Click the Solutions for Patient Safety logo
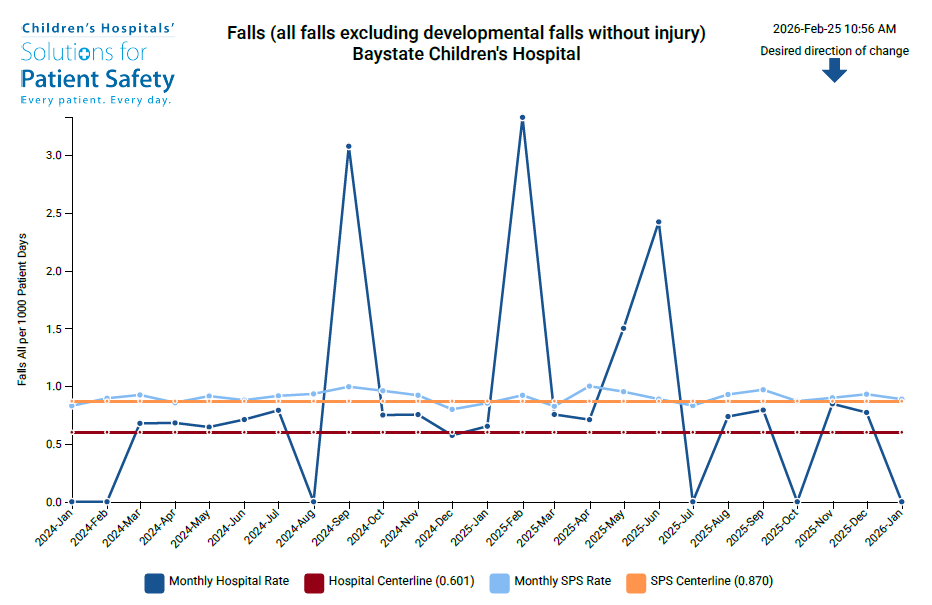Viewport: 932px width, 605px height. 97,60
